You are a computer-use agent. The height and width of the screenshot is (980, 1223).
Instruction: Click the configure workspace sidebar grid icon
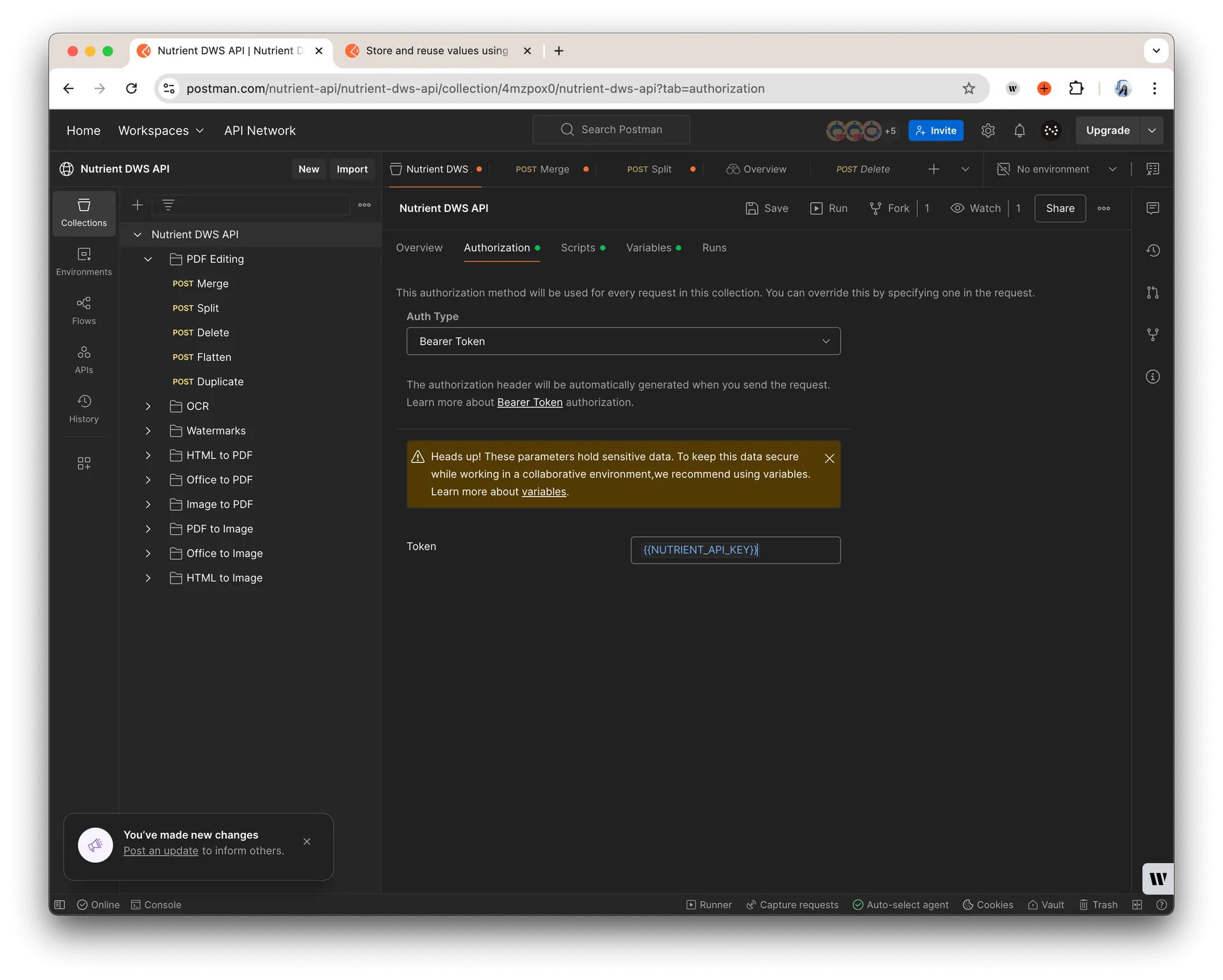click(83, 463)
